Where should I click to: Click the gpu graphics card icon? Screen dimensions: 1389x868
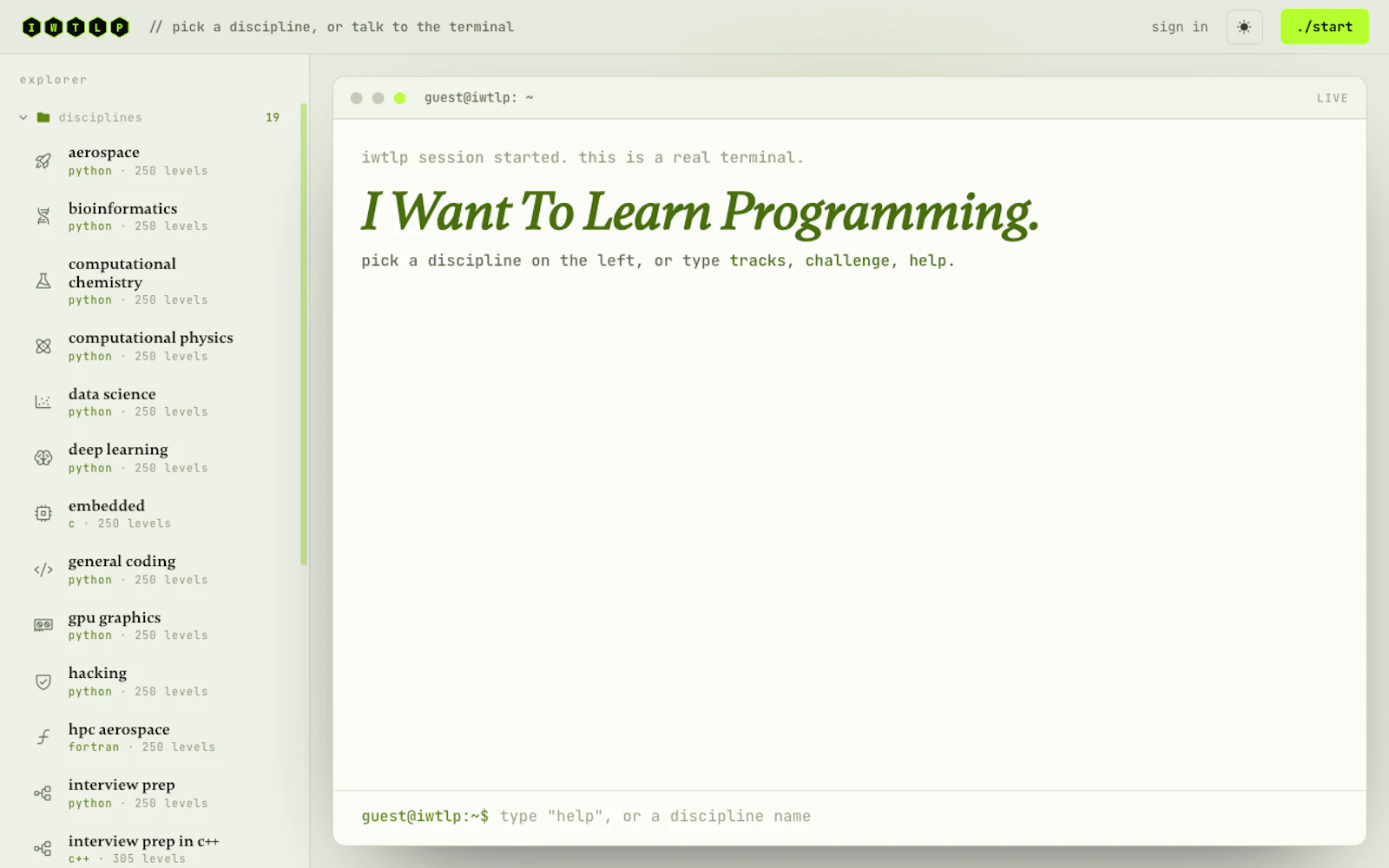click(x=43, y=625)
